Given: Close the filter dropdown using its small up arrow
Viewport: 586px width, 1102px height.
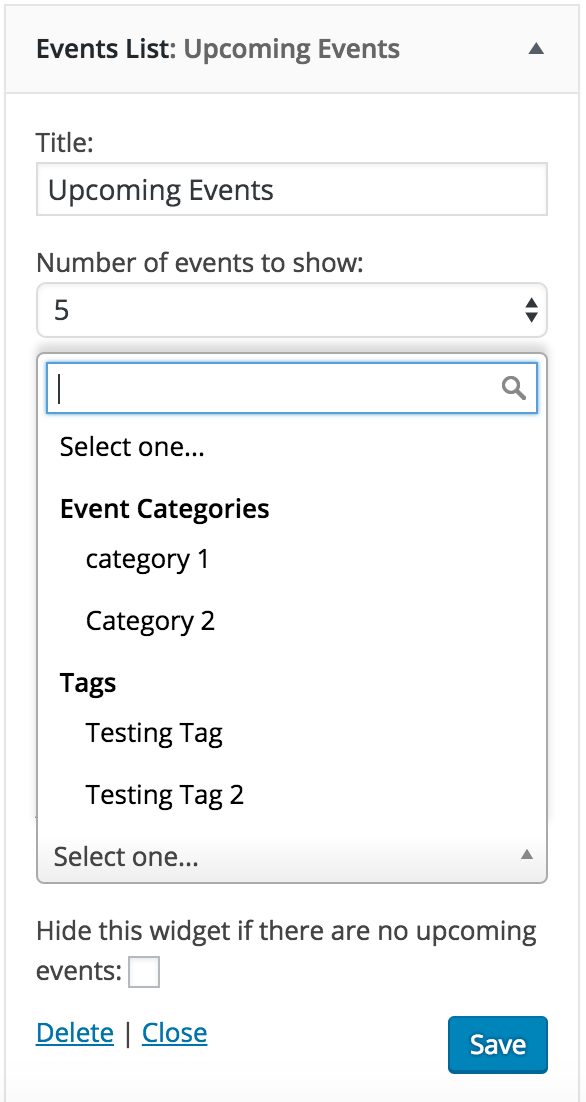Looking at the screenshot, I should tap(527, 855).
